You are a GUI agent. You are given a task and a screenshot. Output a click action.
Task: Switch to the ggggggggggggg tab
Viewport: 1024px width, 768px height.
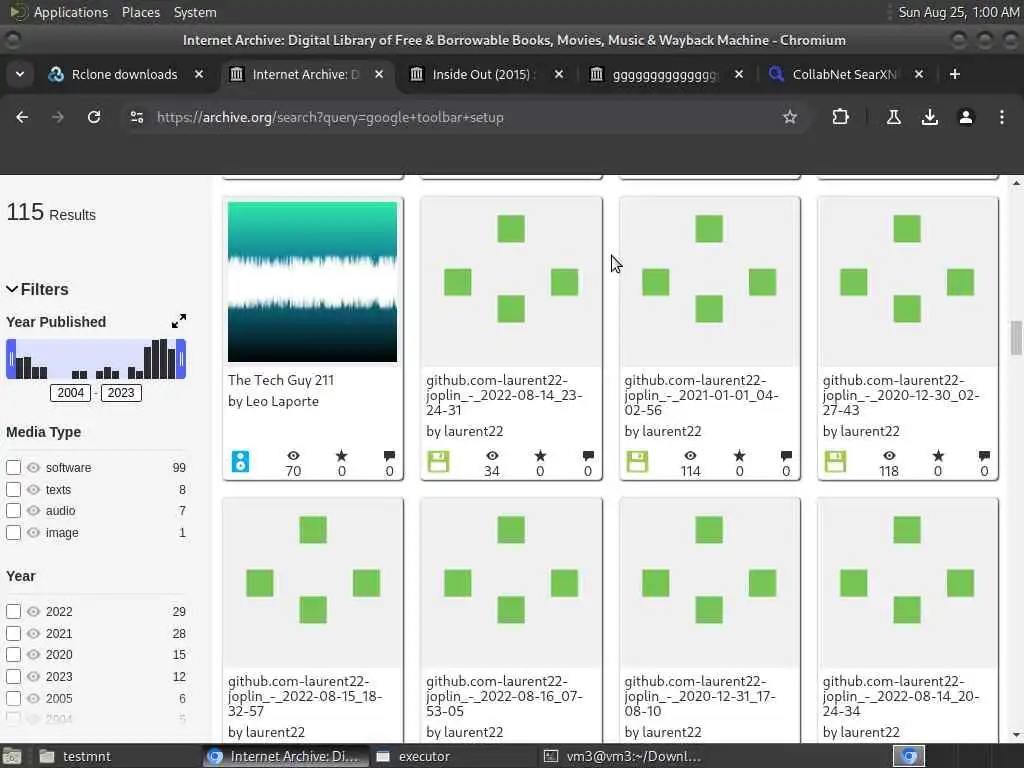[663, 74]
